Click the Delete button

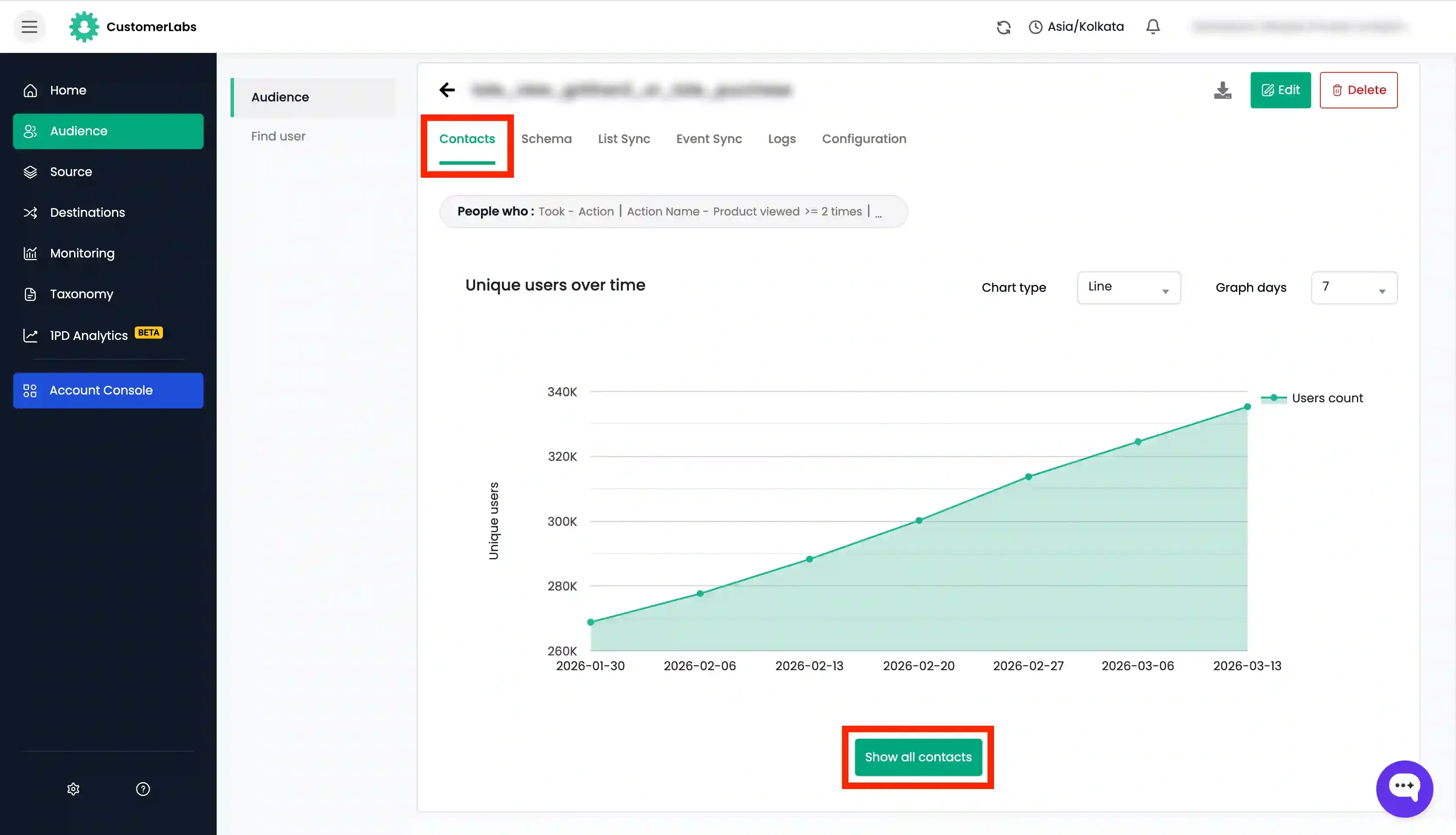tap(1358, 90)
